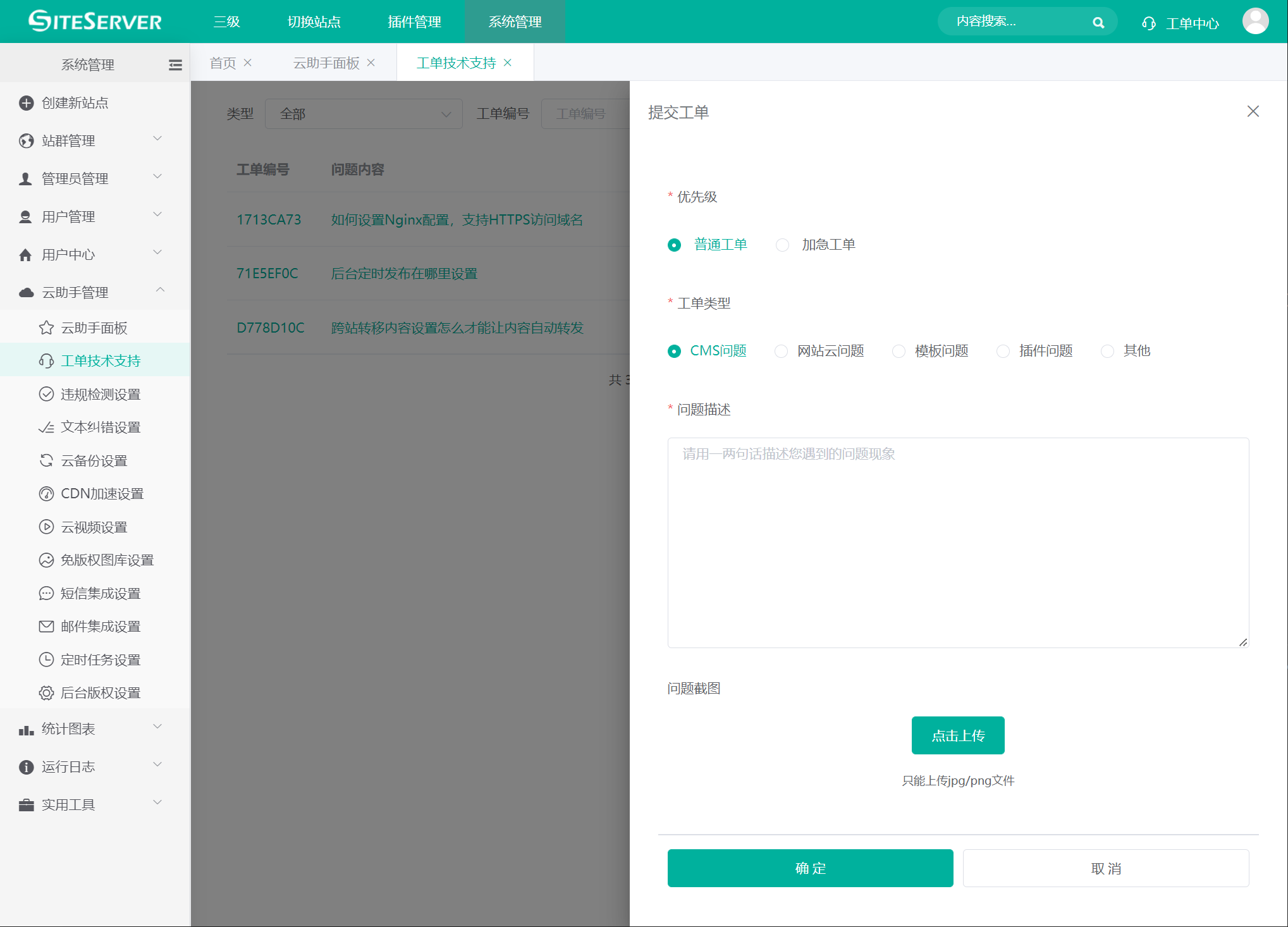Open the 插件管理 top menu
The image size is (1288, 927).
[414, 21]
